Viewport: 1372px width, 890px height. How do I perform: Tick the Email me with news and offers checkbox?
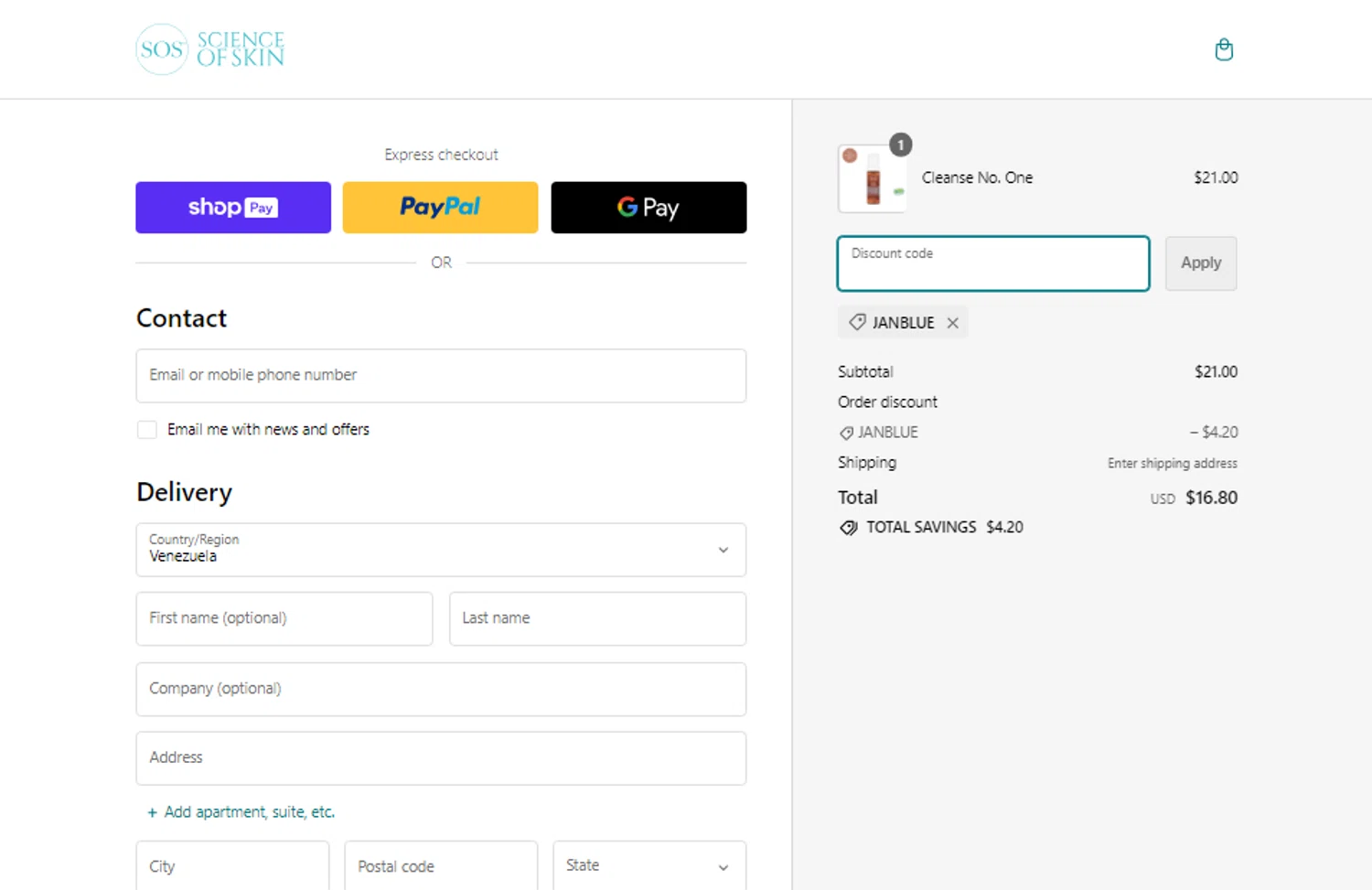146,430
